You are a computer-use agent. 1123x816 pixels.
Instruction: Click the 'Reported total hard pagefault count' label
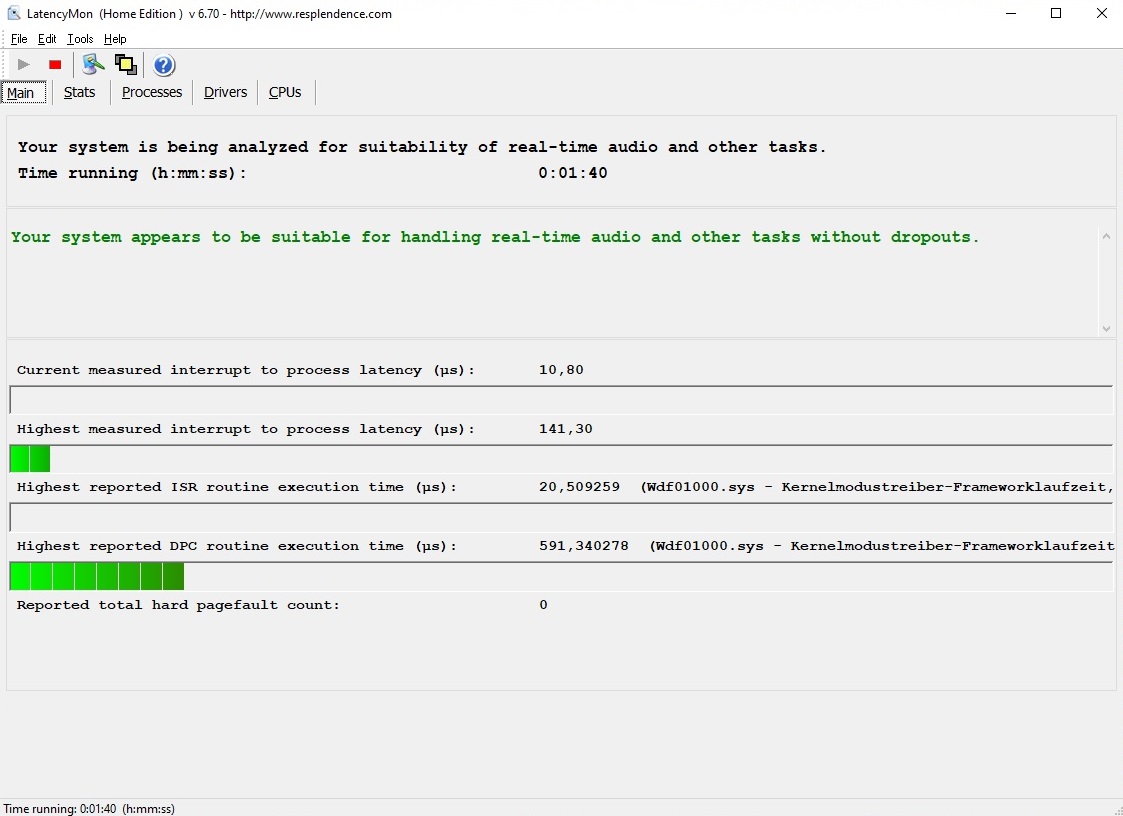coord(178,605)
